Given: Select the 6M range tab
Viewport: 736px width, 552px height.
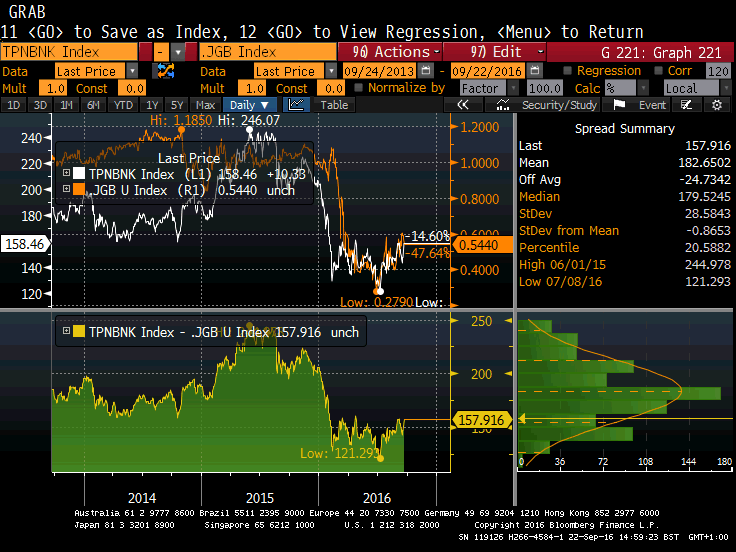Looking at the screenshot, I should tap(93, 105).
